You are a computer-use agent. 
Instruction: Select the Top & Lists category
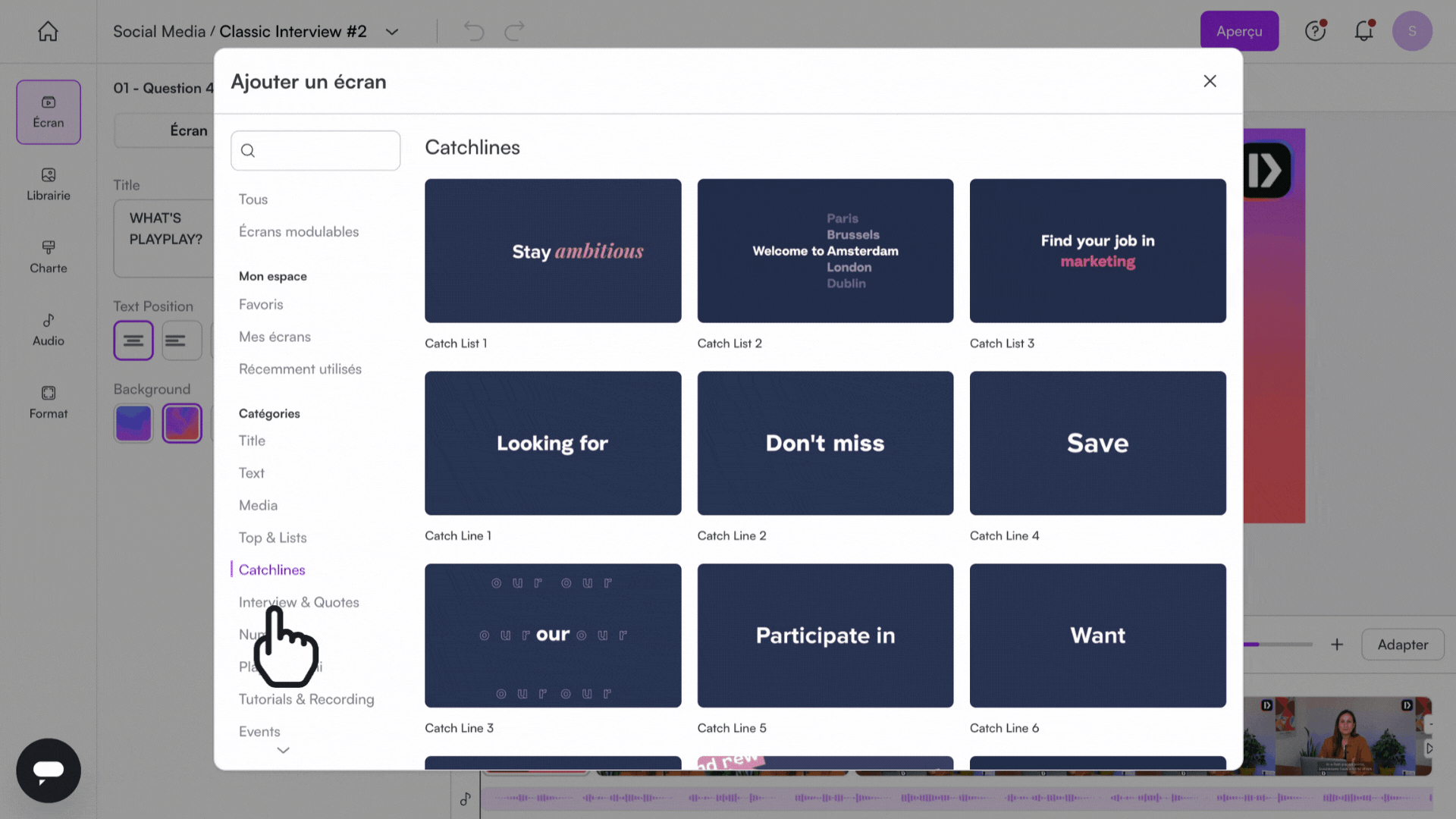[x=272, y=538]
